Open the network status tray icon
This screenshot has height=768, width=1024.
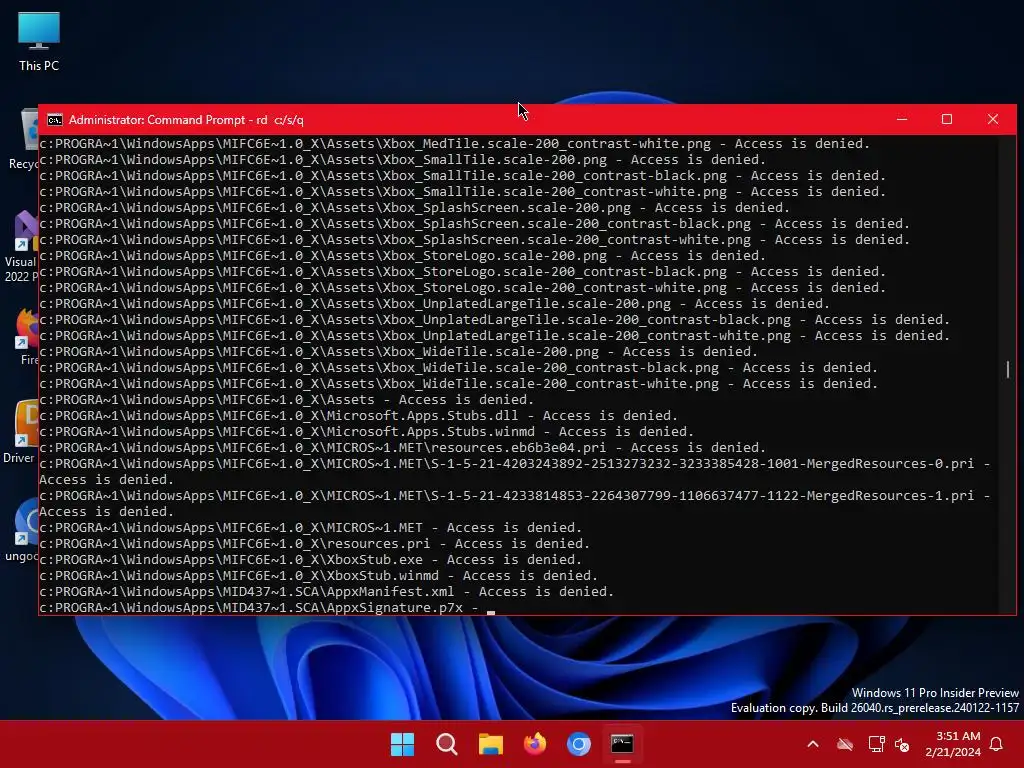tap(876, 744)
